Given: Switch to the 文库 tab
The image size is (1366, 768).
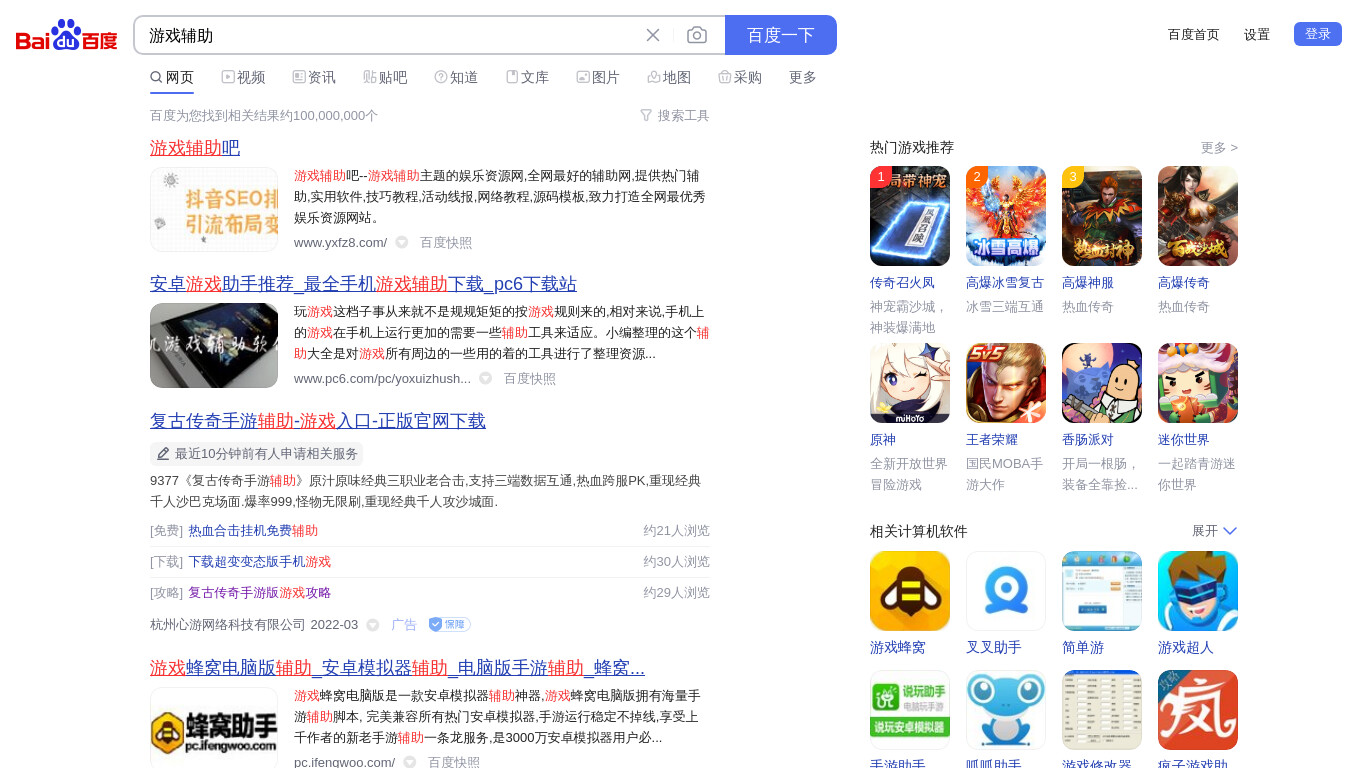Looking at the screenshot, I should (527, 77).
